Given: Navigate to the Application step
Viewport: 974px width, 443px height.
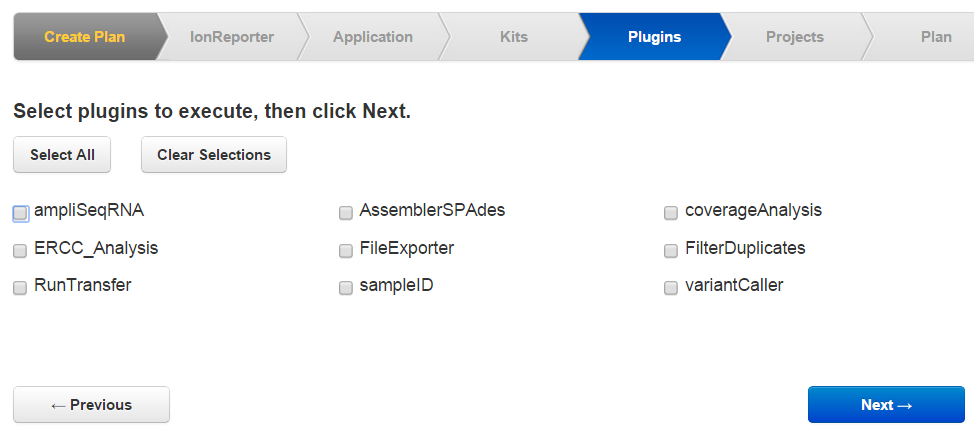Looking at the screenshot, I should [372, 37].
